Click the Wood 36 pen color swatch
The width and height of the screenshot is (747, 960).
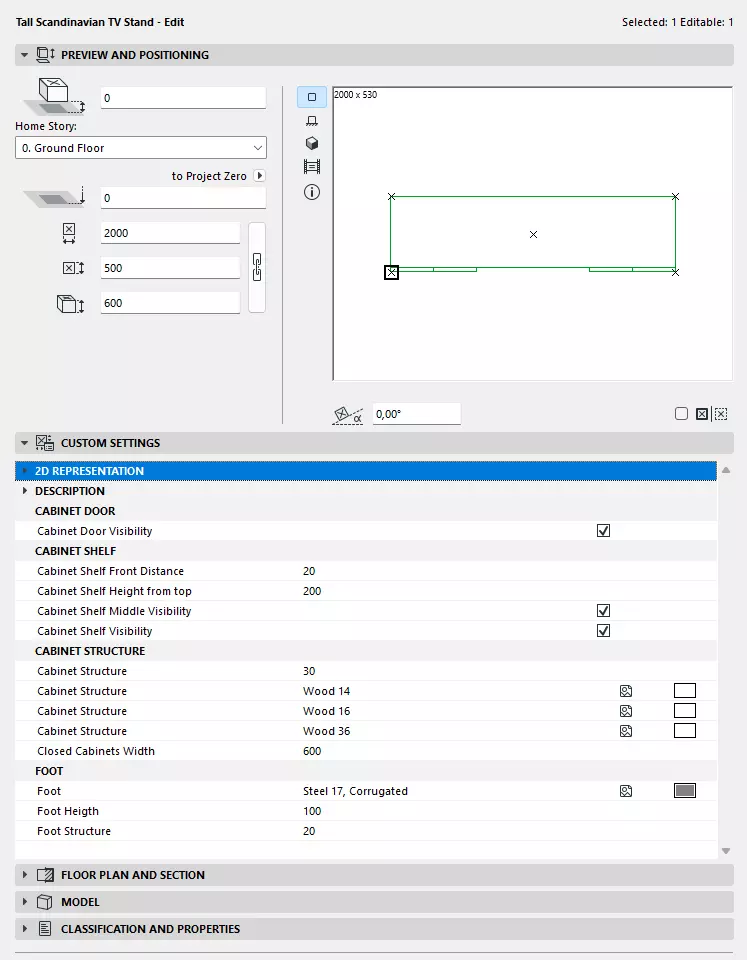[x=685, y=730]
